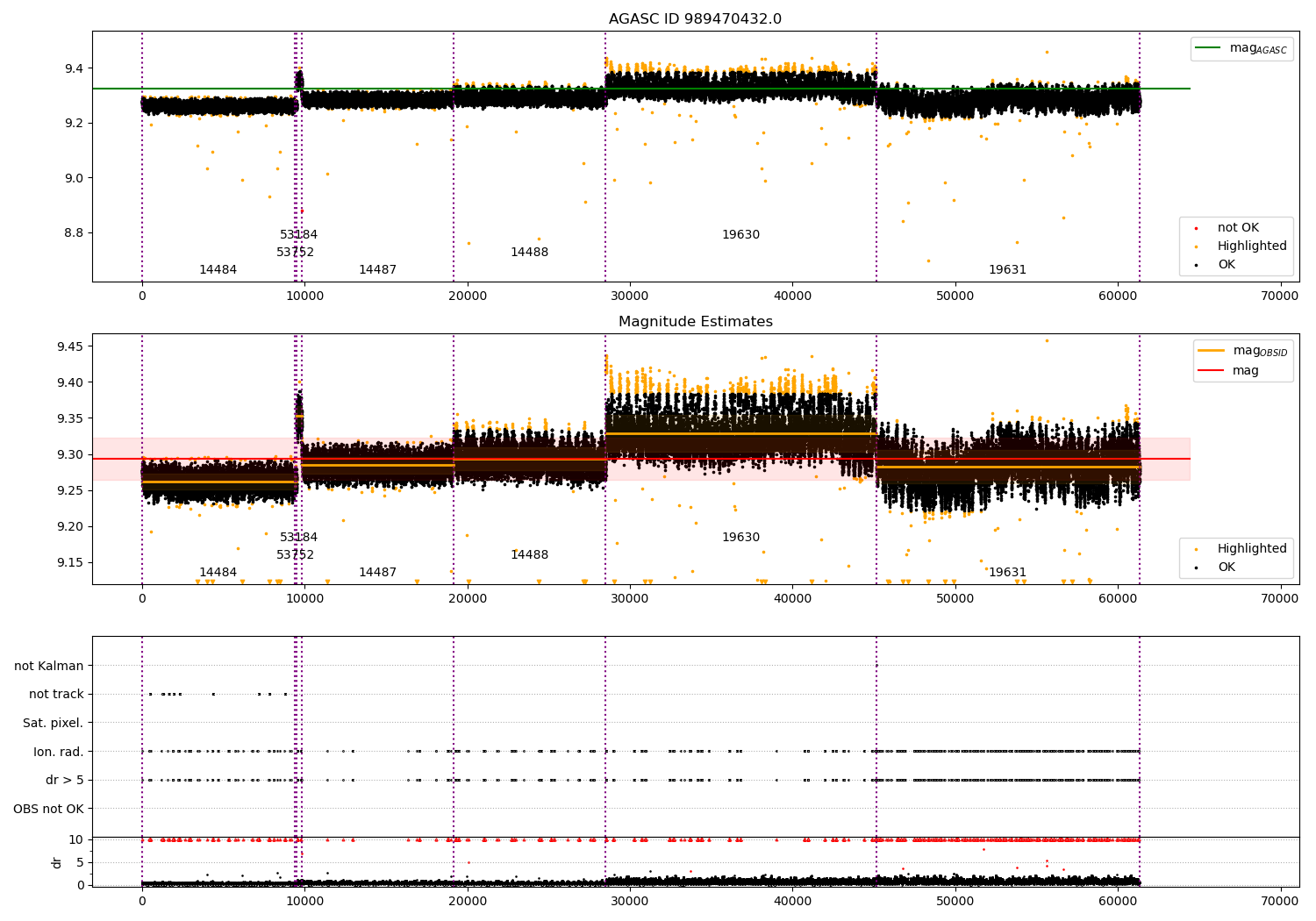The height and width of the screenshot is (921, 1316).
Task: Click obsid label 14484 in the AGASC plot
Action: (218, 270)
